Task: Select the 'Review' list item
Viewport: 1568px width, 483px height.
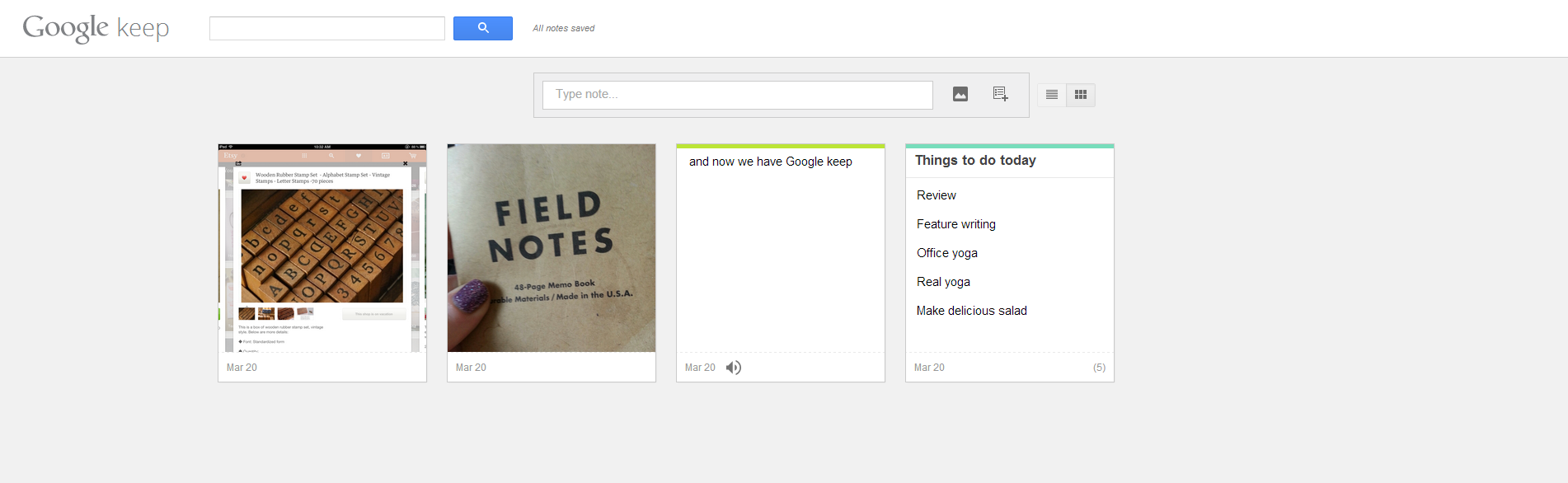Action: pyautogui.click(x=937, y=195)
